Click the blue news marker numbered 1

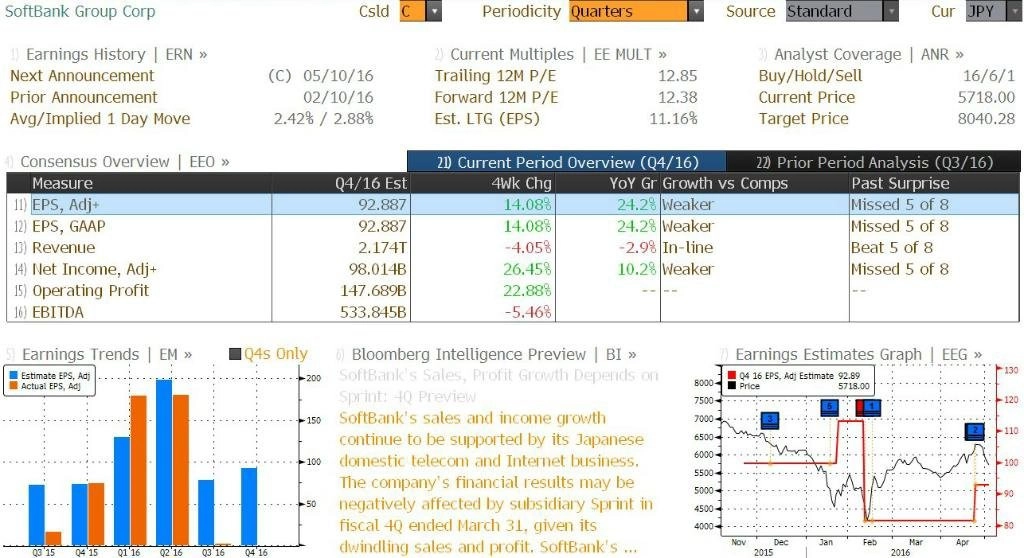point(872,408)
